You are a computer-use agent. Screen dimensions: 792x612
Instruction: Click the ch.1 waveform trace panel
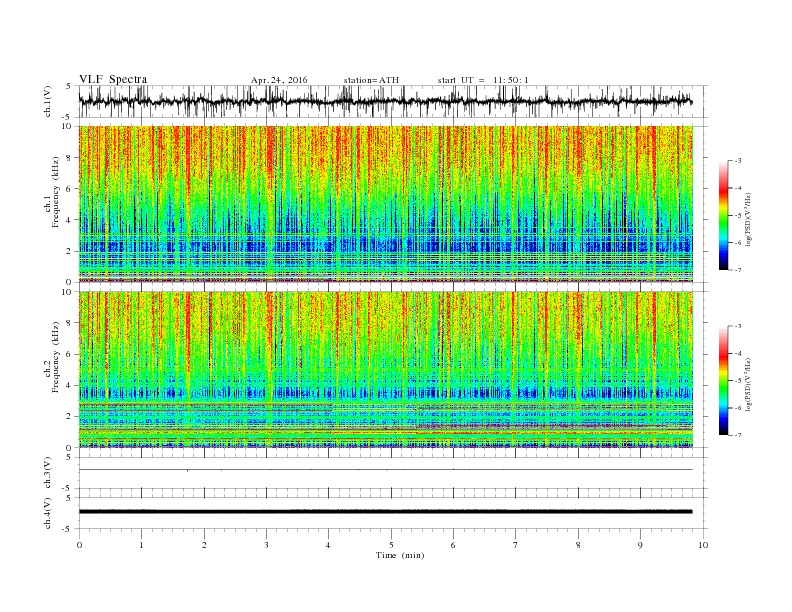(393, 101)
